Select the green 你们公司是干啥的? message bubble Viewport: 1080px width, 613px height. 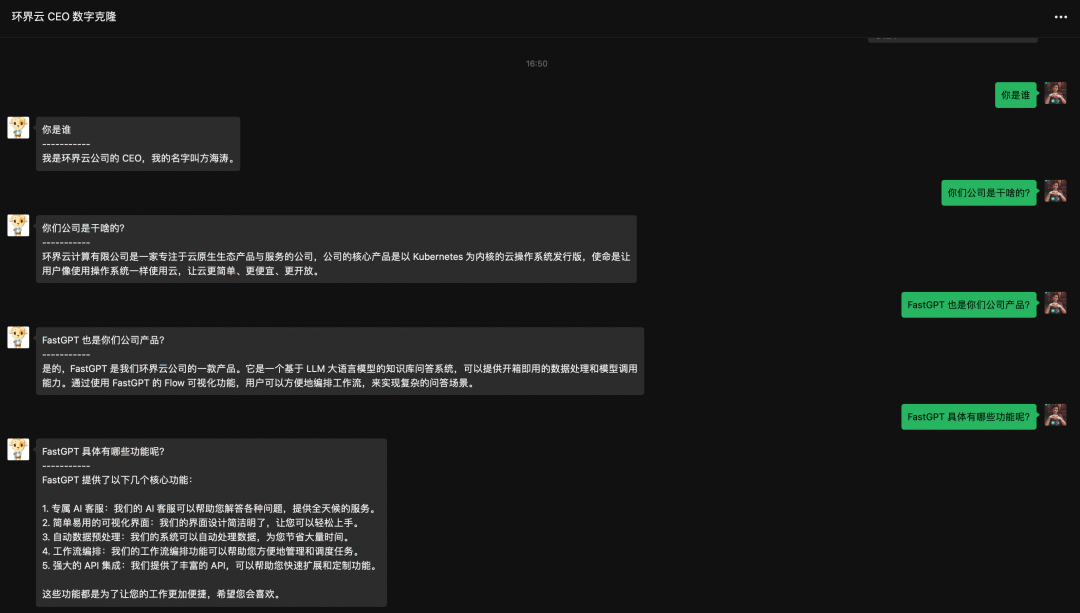(988, 193)
